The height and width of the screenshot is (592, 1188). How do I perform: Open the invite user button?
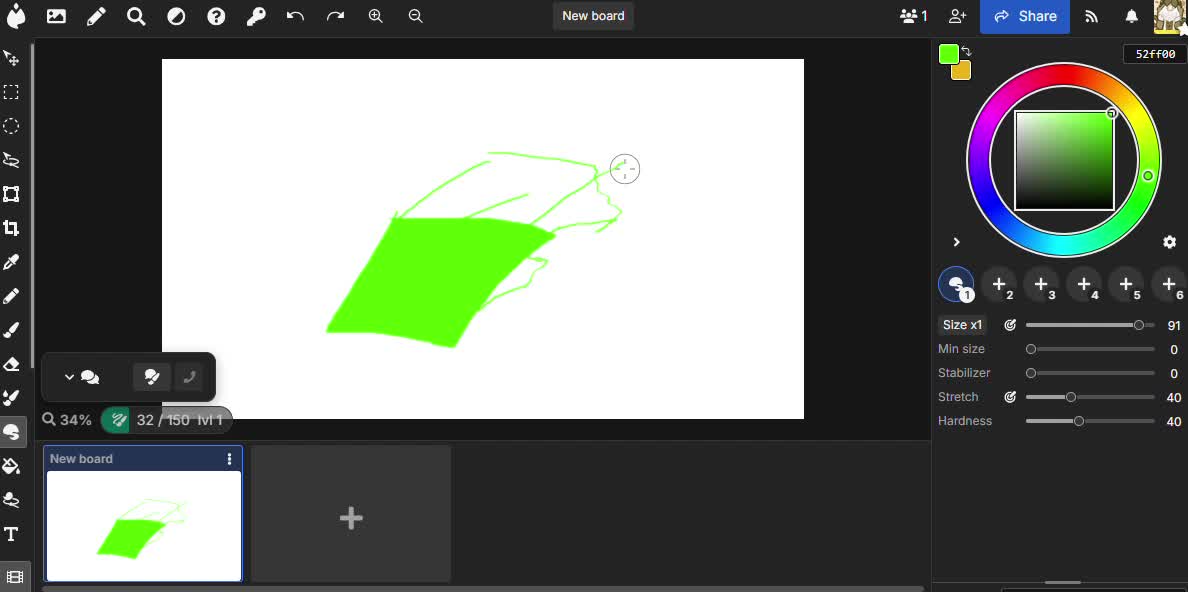click(x=958, y=16)
